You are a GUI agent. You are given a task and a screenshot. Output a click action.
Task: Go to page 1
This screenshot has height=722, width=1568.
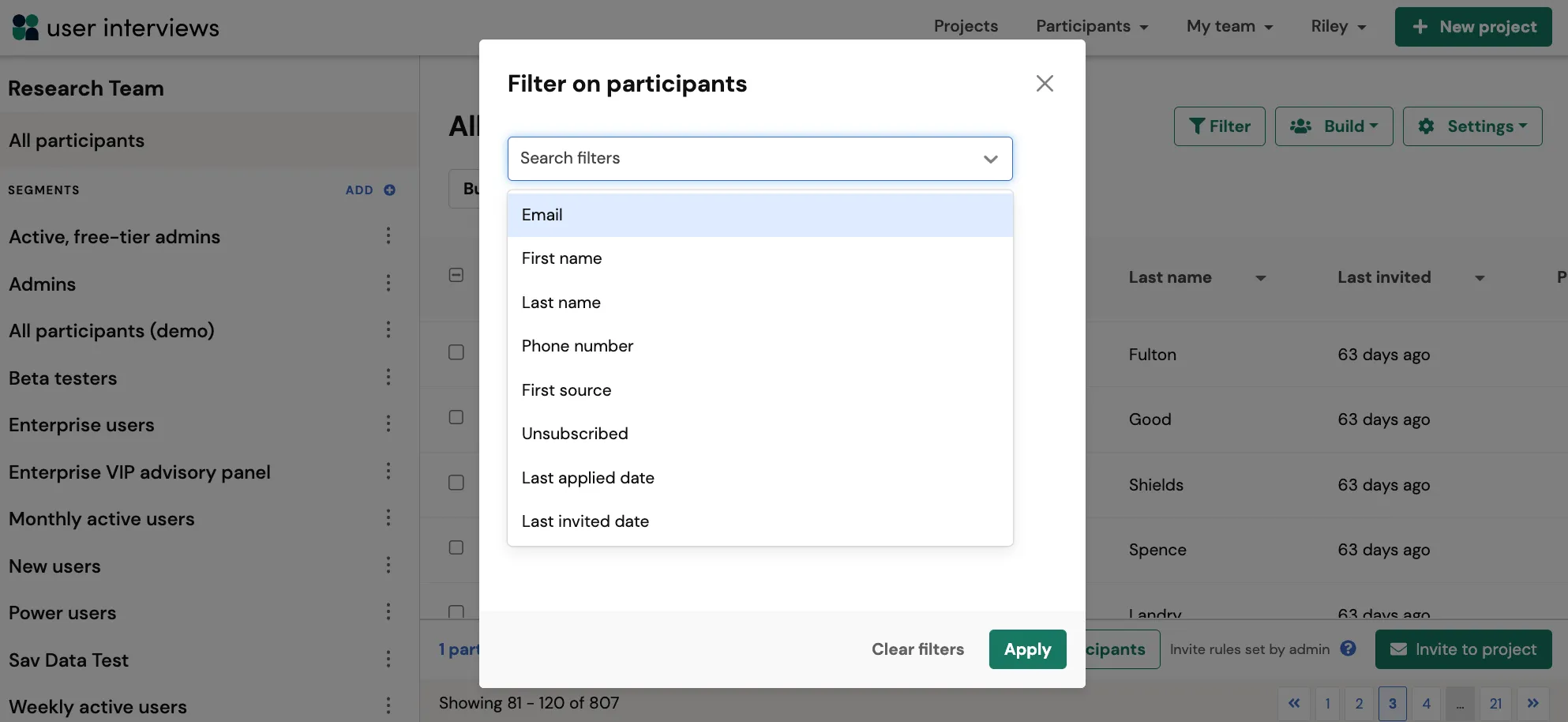[x=1328, y=703]
